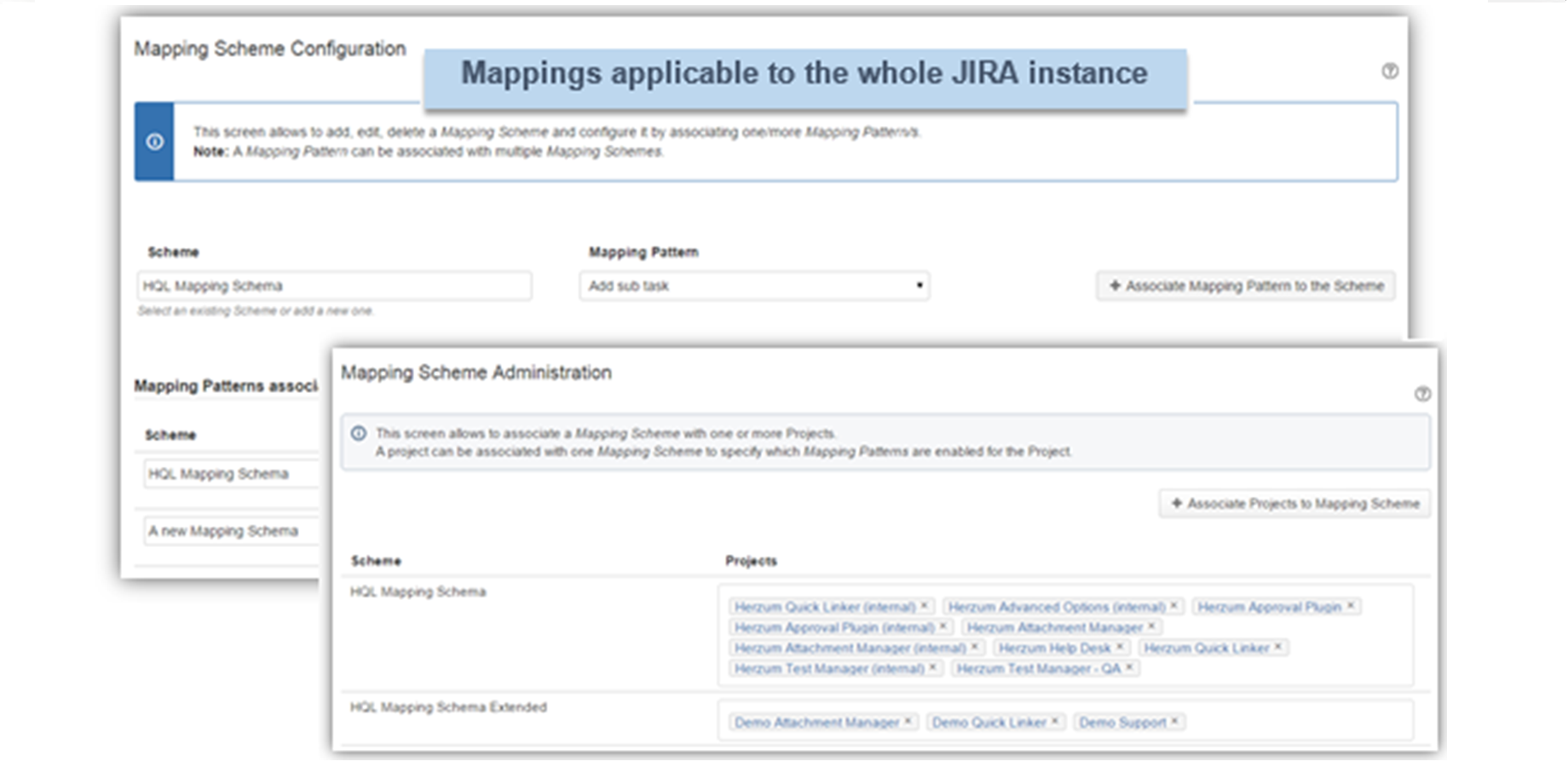
Task: Remove Demo Quick Linker project tag
Action: (1054, 722)
